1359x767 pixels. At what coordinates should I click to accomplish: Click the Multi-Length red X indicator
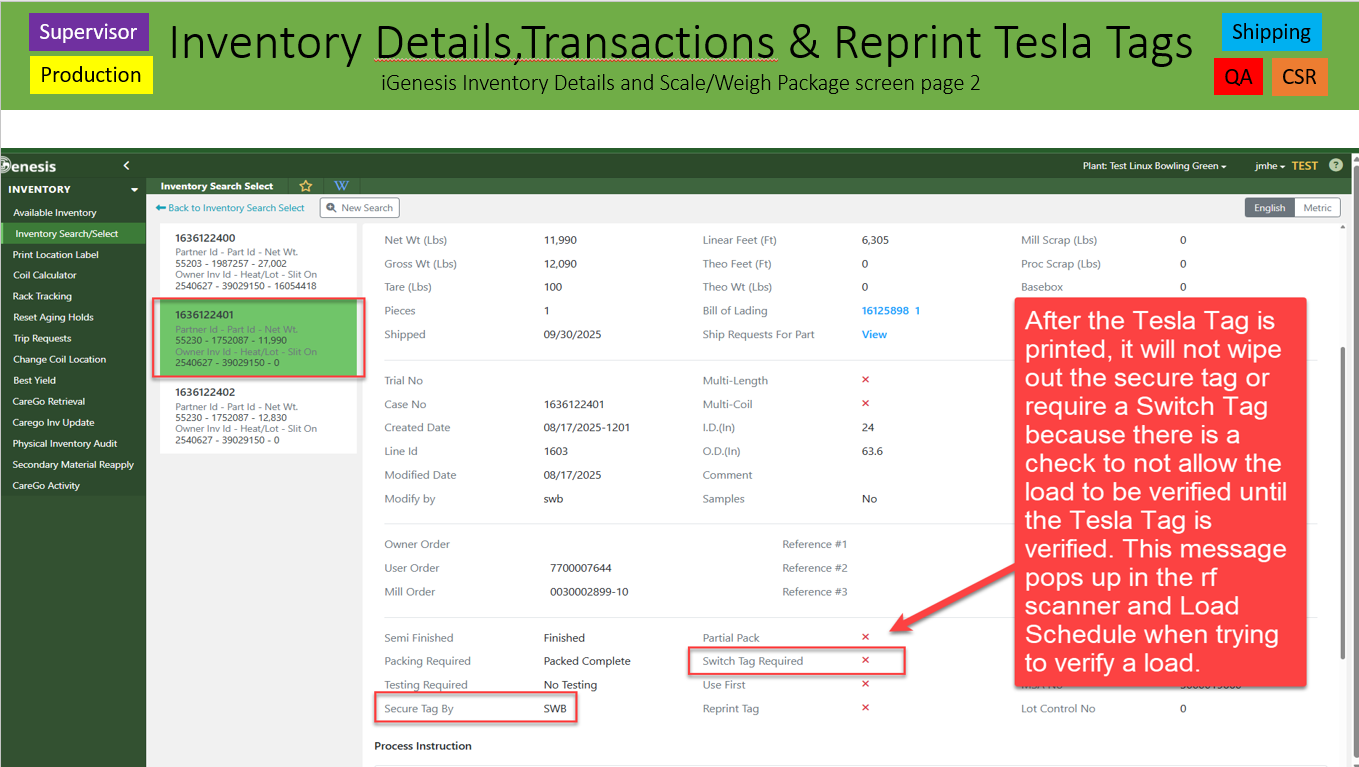tap(865, 380)
